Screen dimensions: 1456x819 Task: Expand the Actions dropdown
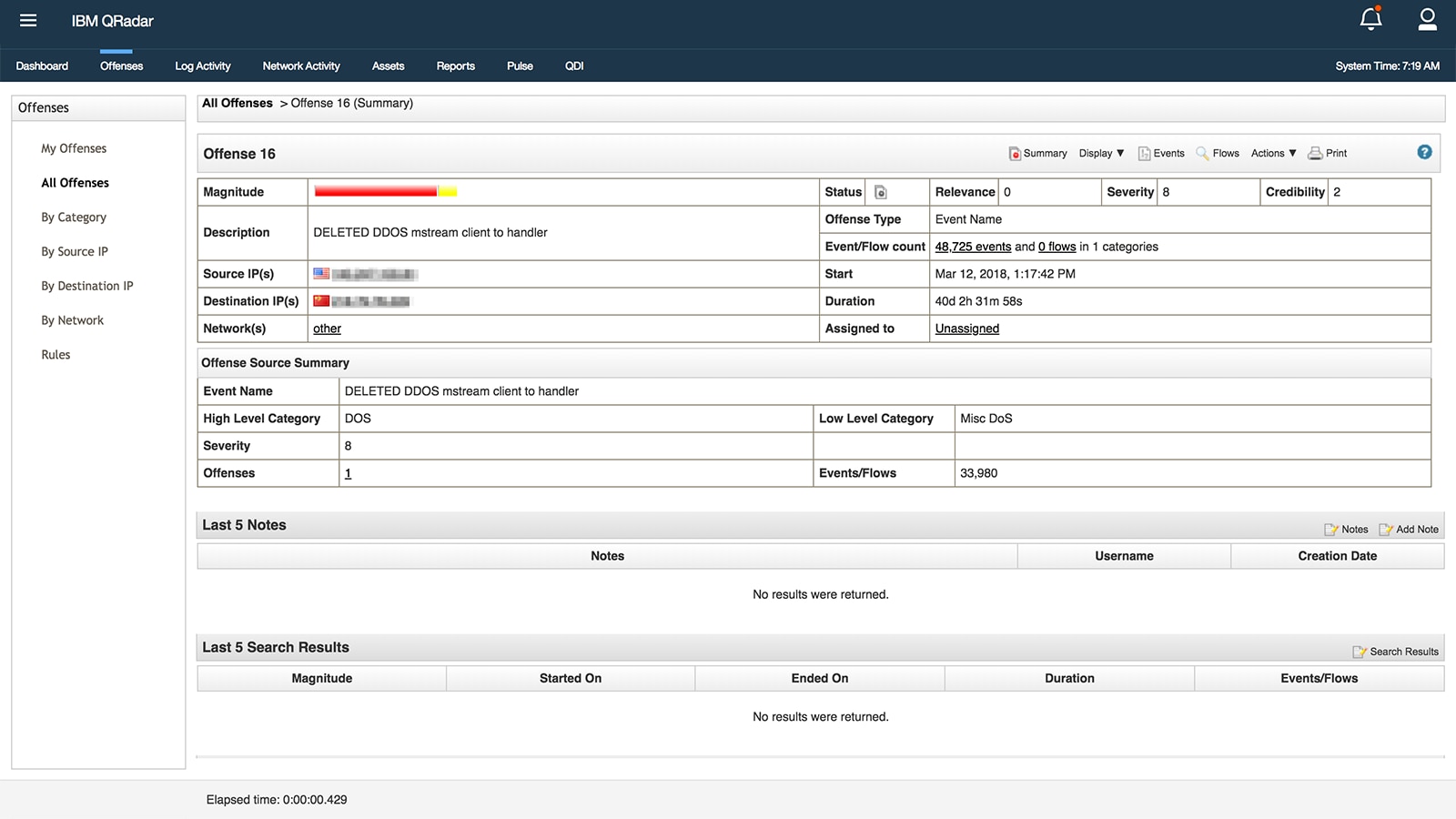(1273, 153)
